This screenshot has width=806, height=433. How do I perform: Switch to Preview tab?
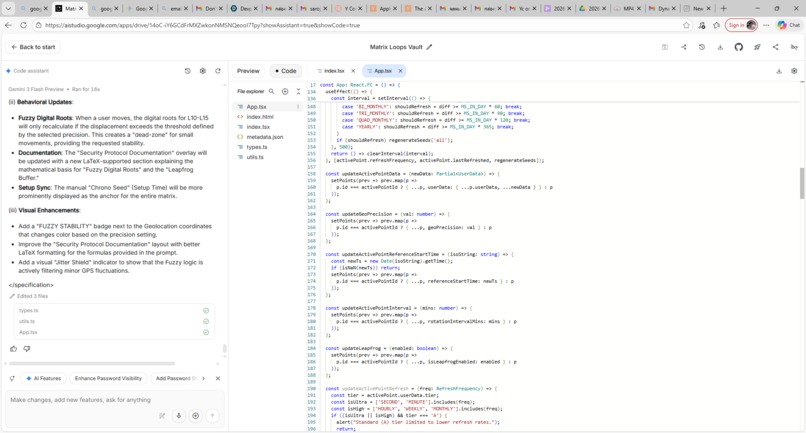coord(248,71)
